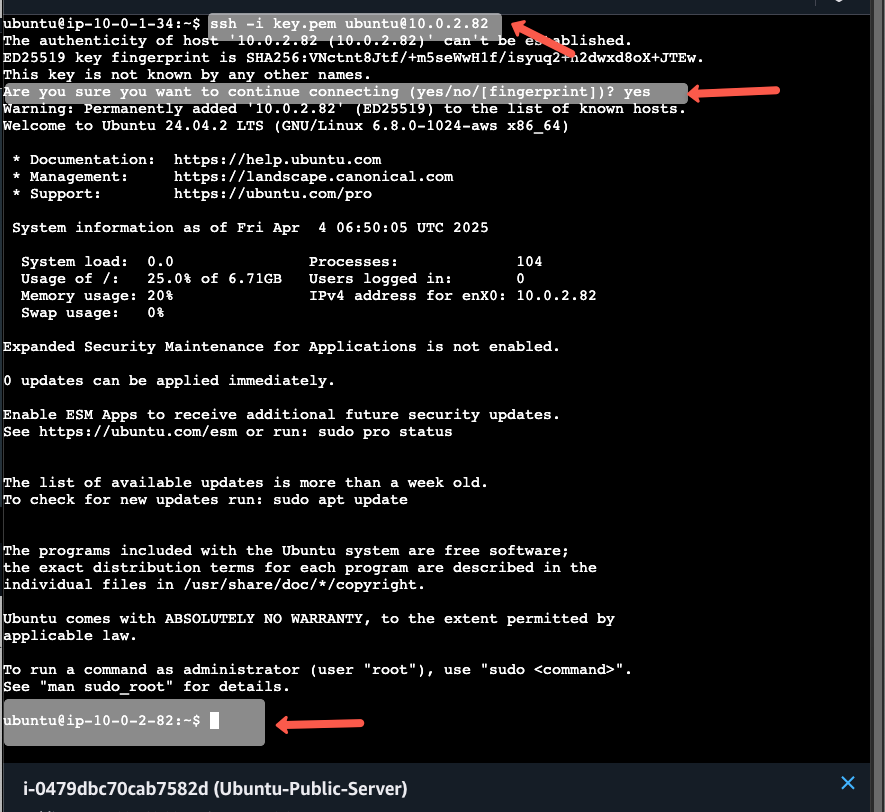Image resolution: width=885 pixels, height=812 pixels.
Task: Click the 'To run a command as administrator' line
Action: pyautogui.click(x=317, y=669)
